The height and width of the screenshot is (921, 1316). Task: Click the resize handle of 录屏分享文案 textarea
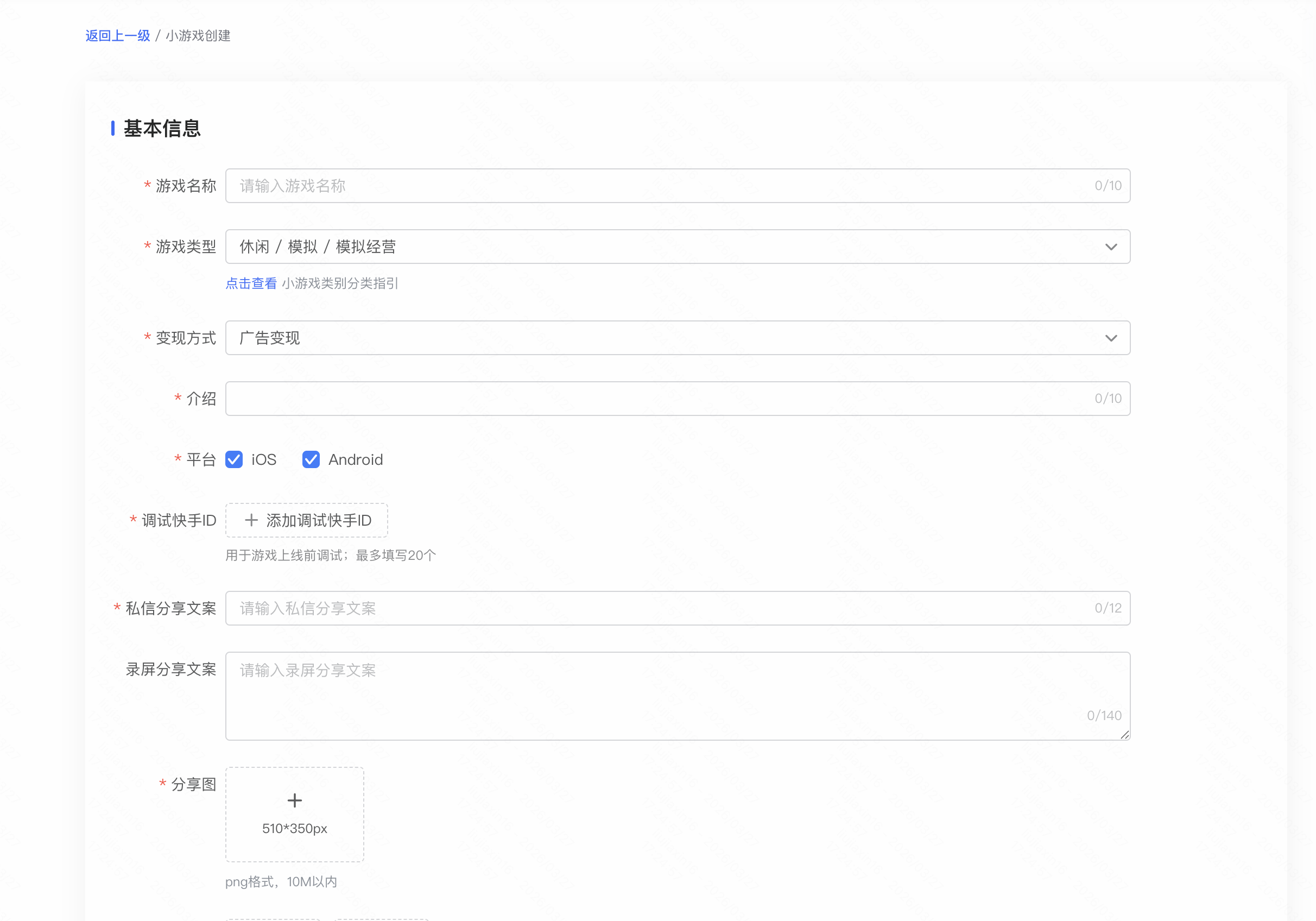pos(1124,735)
